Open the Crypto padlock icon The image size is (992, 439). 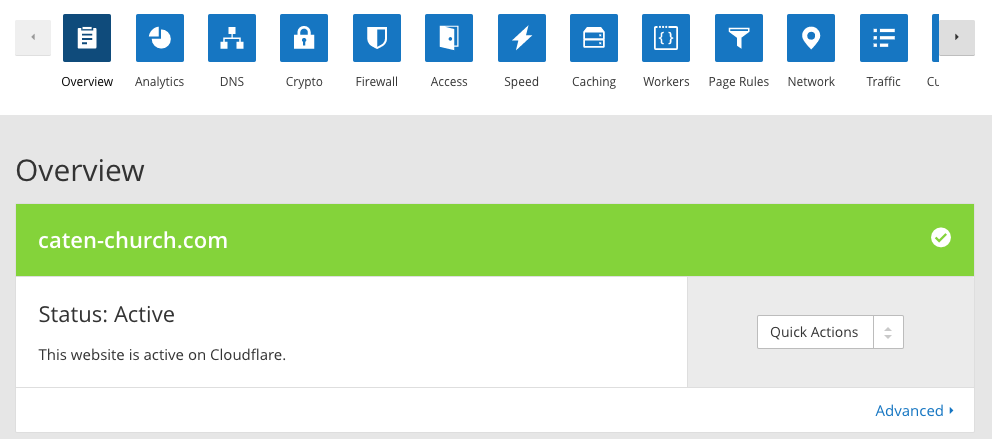[304, 38]
